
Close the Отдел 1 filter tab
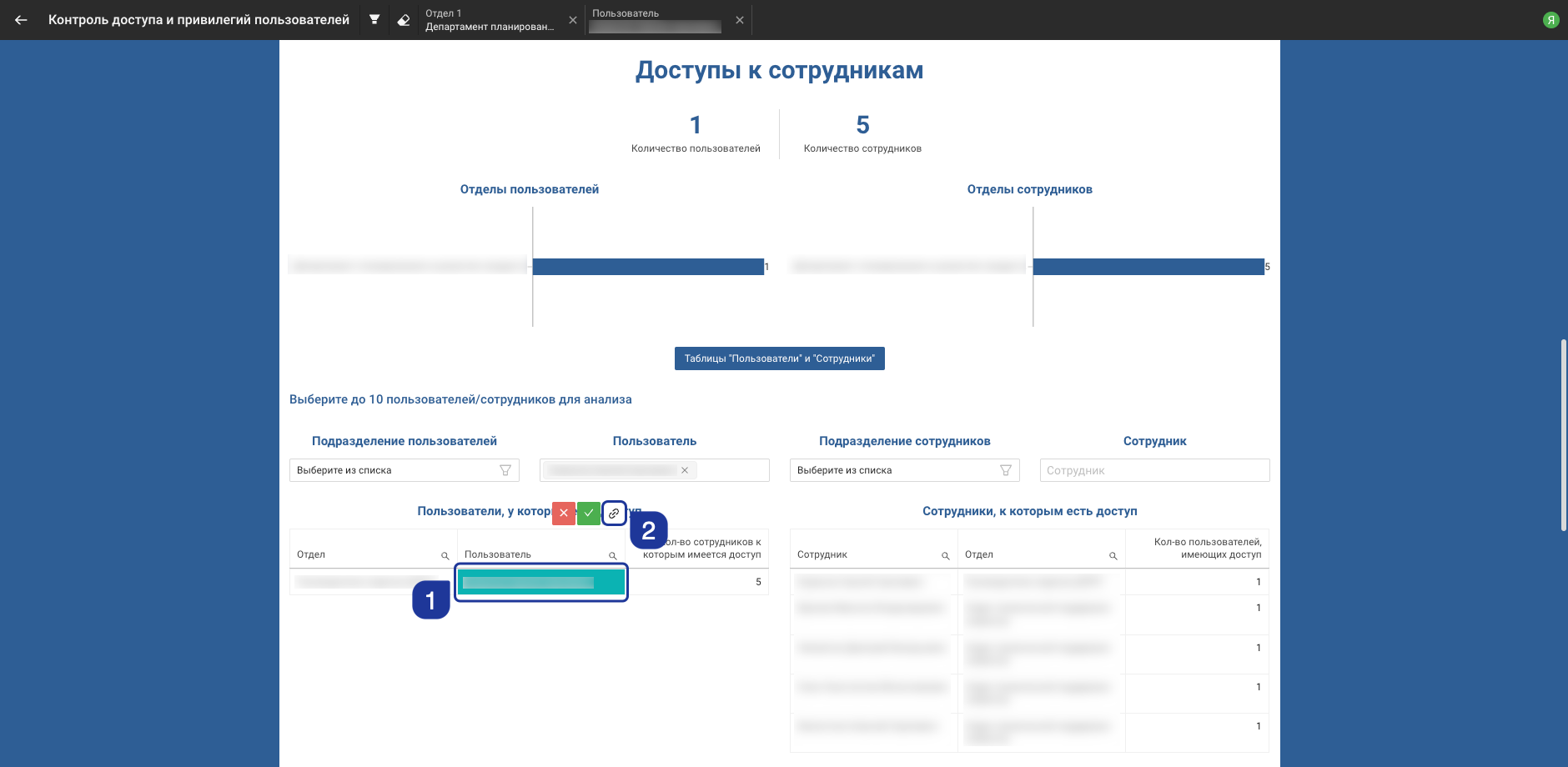click(573, 20)
